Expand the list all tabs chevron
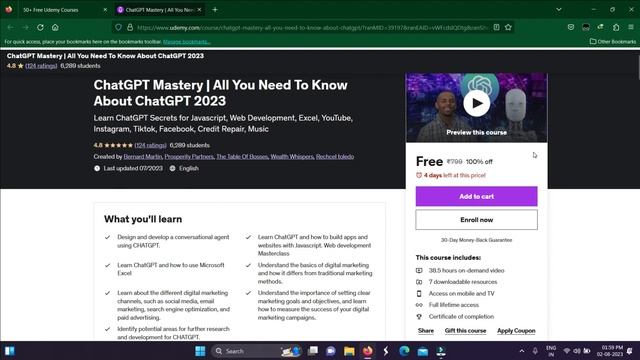Screen dimensions: 640x360 click(559, 9)
